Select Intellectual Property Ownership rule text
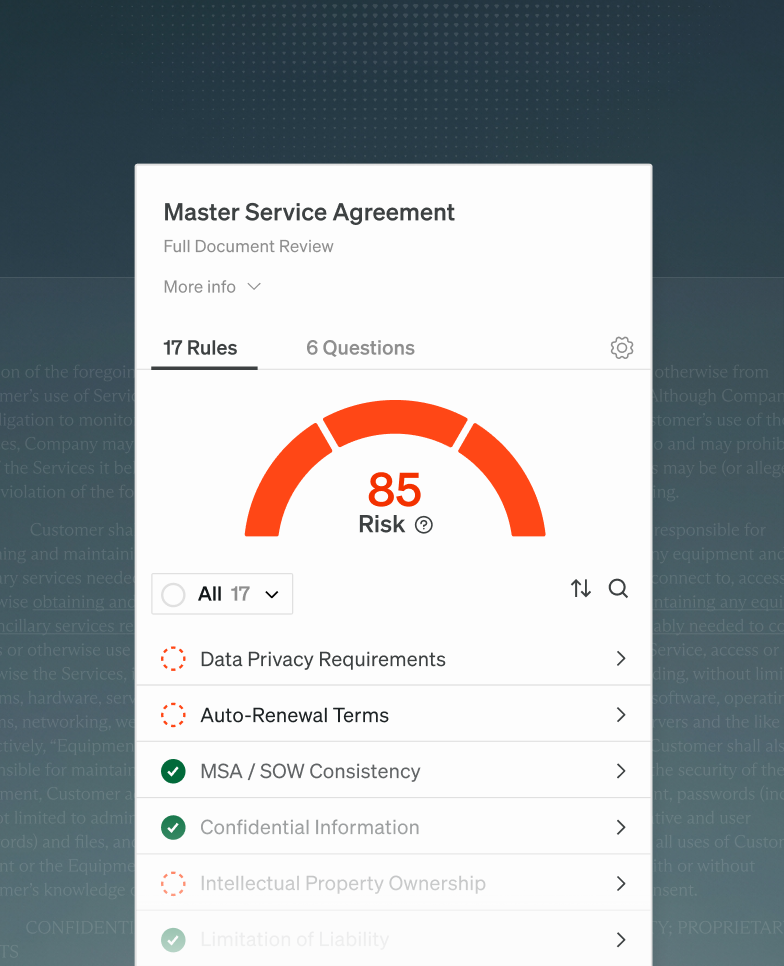The image size is (784, 966). (342, 883)
